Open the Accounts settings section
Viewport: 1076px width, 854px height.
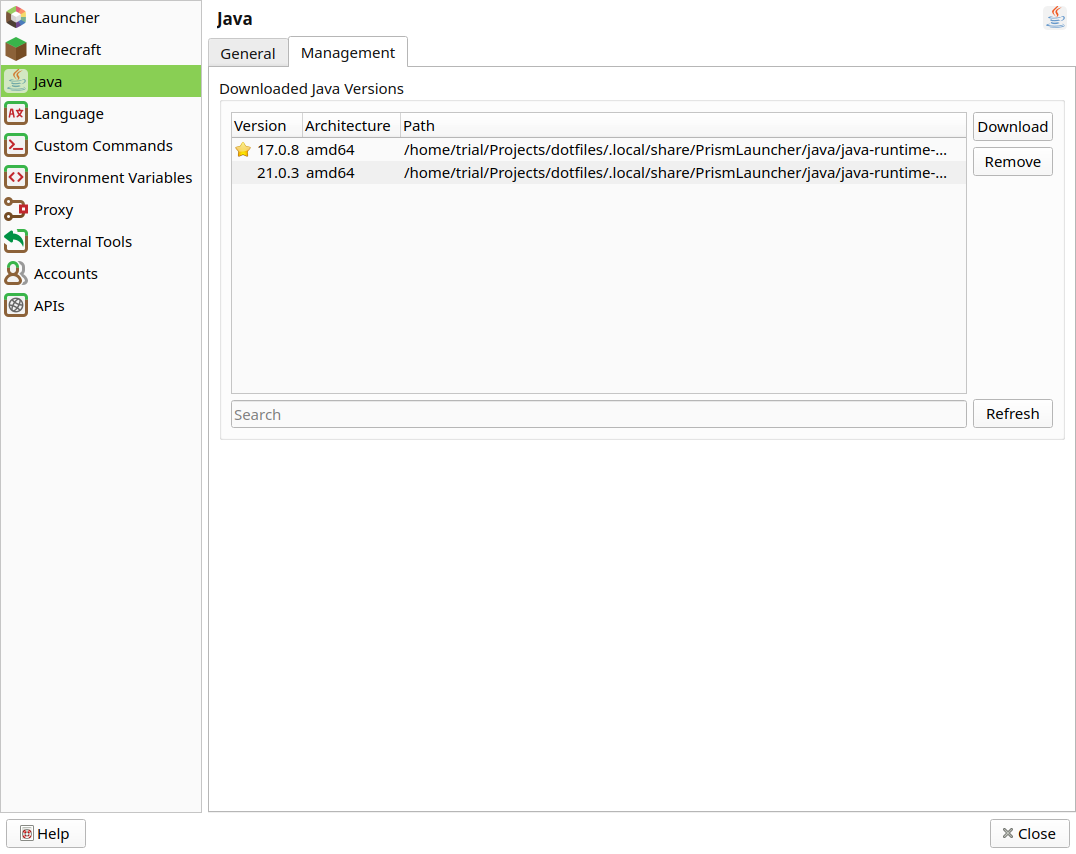point(65,273)
